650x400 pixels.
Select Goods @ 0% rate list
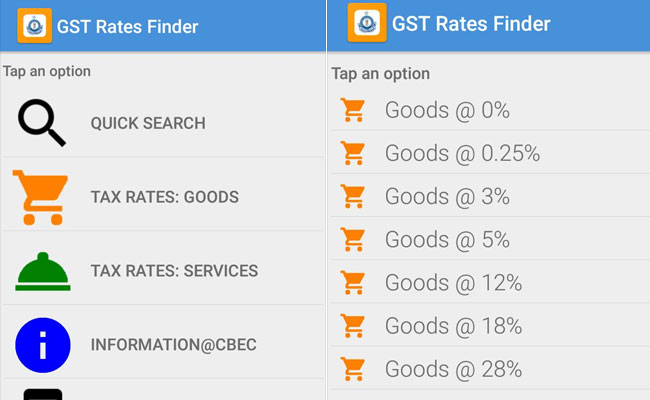pyautogui.click(x=447, y=110)
